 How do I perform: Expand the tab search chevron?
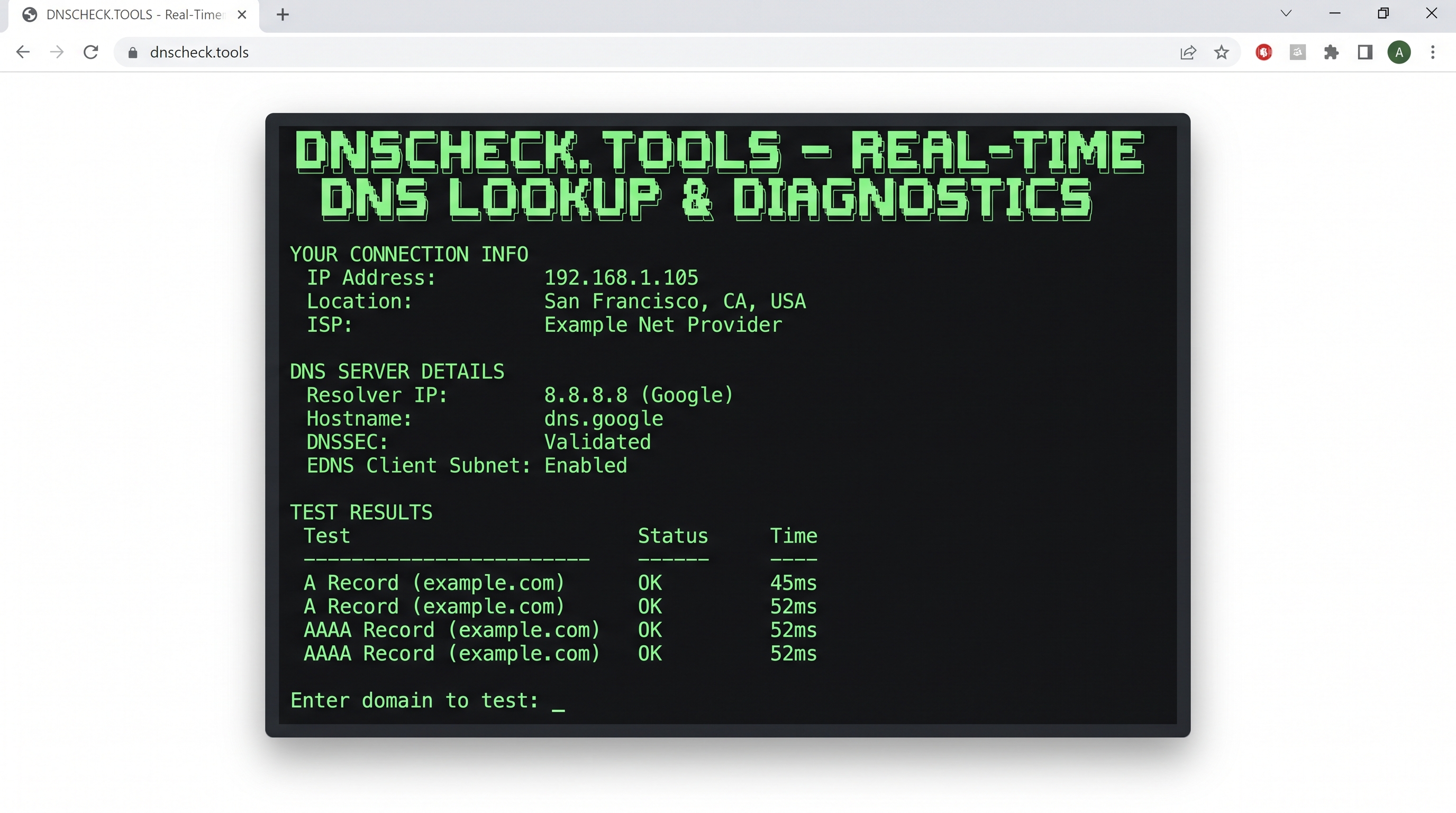pos(1286,13)
